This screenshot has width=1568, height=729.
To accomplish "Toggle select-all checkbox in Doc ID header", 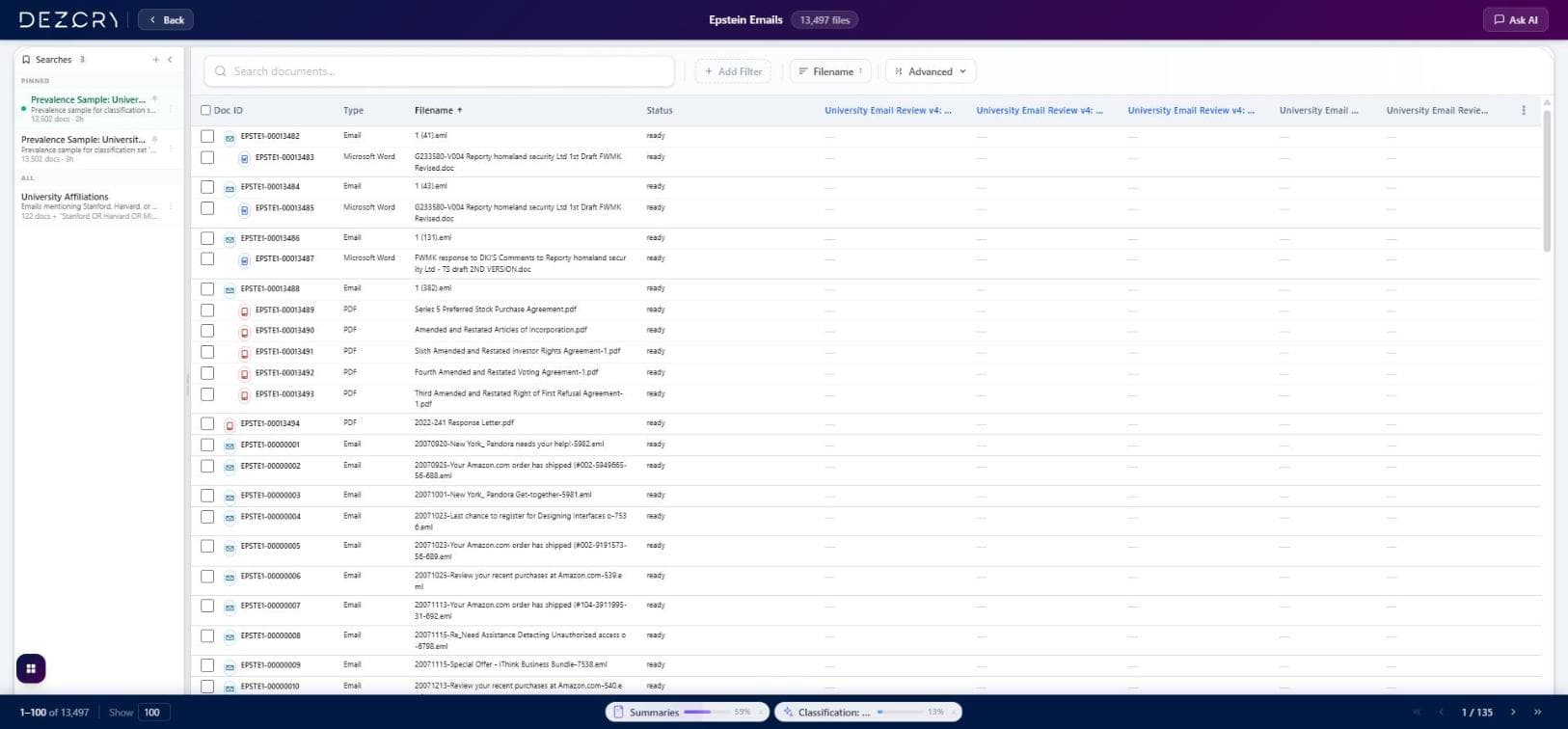I will [x=205, y=110].
